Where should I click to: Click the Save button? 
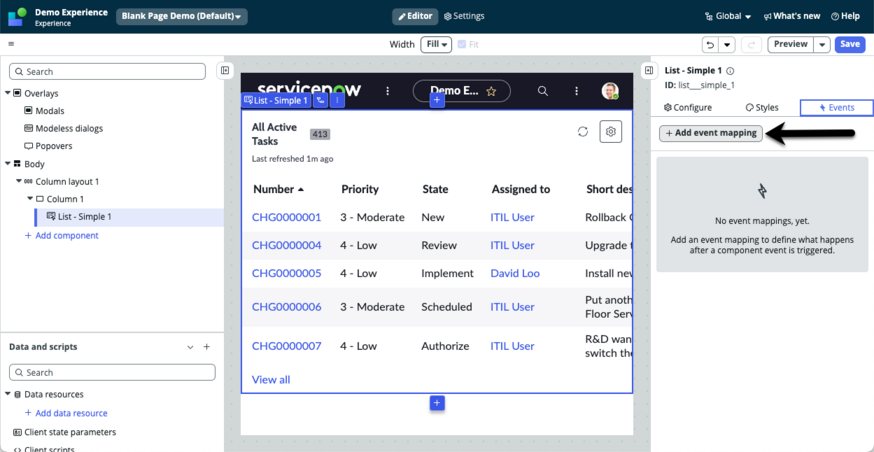tap(849, 45)
